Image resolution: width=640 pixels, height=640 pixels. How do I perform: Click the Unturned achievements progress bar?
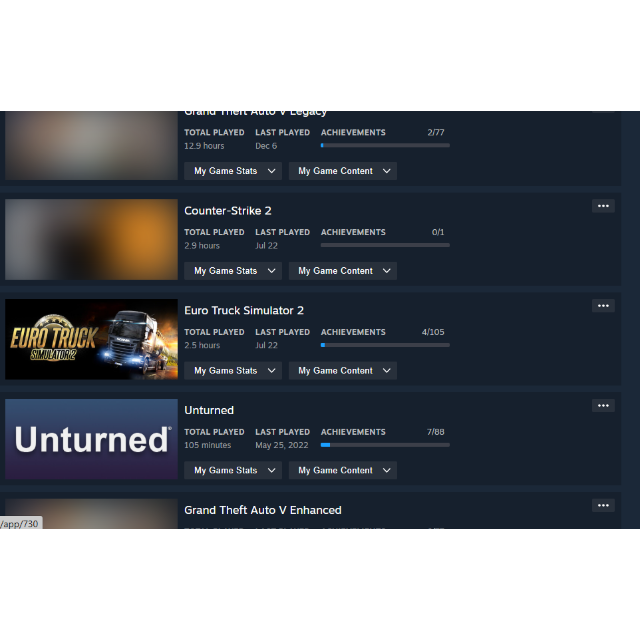click(385, 445)
